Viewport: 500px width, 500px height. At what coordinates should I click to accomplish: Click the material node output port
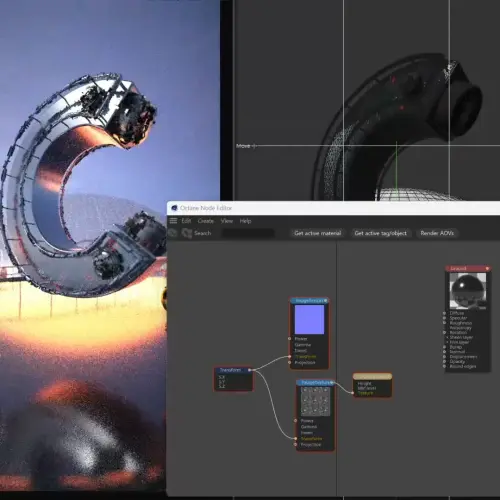tap(487, 268)
